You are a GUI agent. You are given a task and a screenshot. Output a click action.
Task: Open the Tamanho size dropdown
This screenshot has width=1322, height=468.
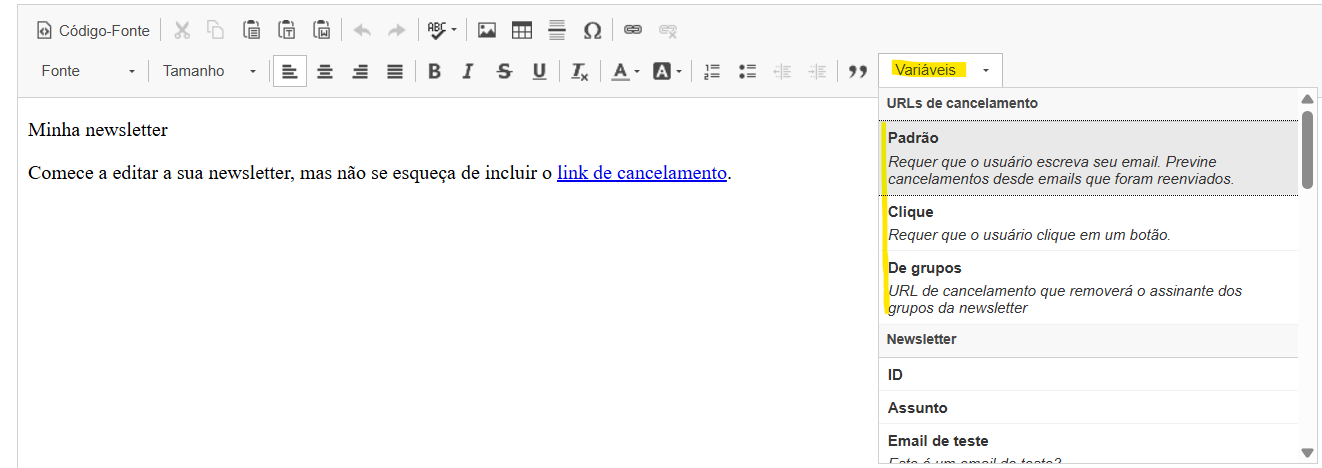tap(209, 71)
